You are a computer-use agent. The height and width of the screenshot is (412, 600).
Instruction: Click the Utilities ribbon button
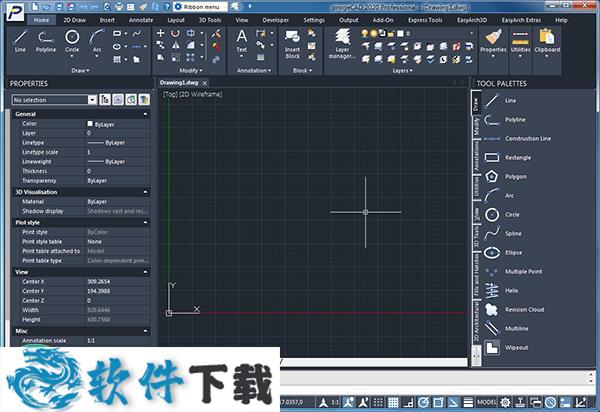(x=520, y=43)
